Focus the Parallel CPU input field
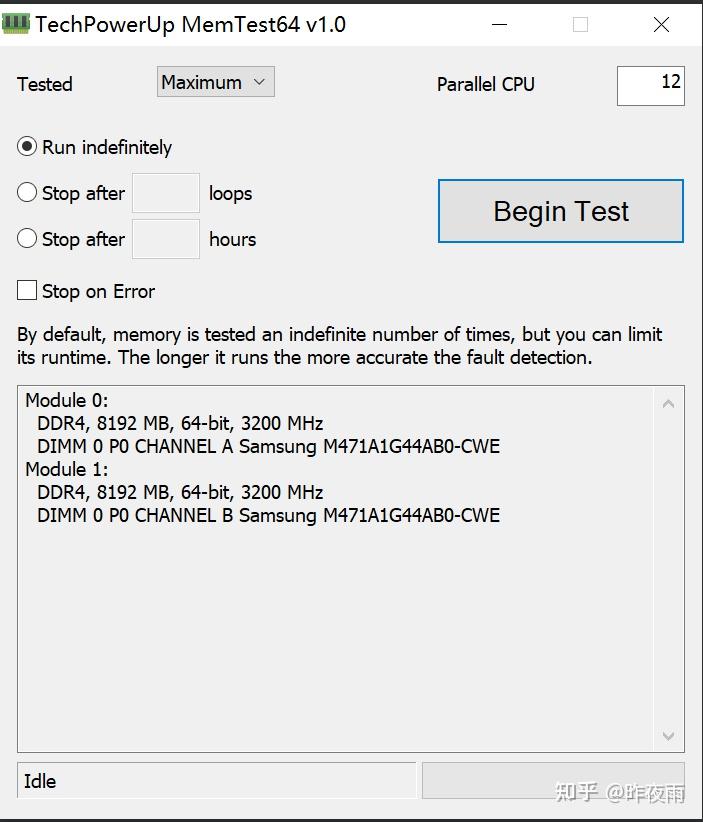The height and width of the screenshot is (822, 703). 651,86
